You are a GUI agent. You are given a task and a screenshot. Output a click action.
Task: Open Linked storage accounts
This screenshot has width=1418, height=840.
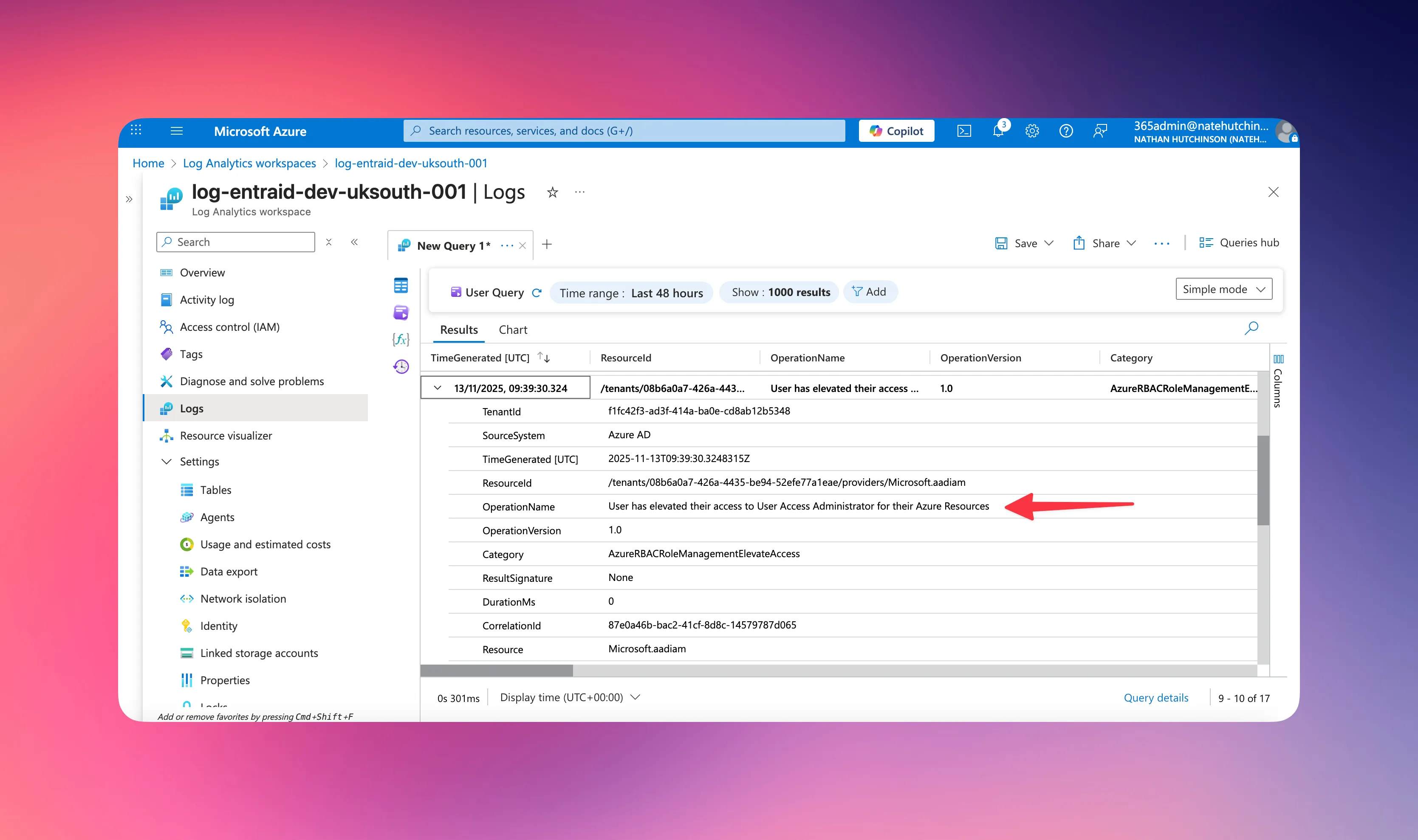(x=258, y=653)
